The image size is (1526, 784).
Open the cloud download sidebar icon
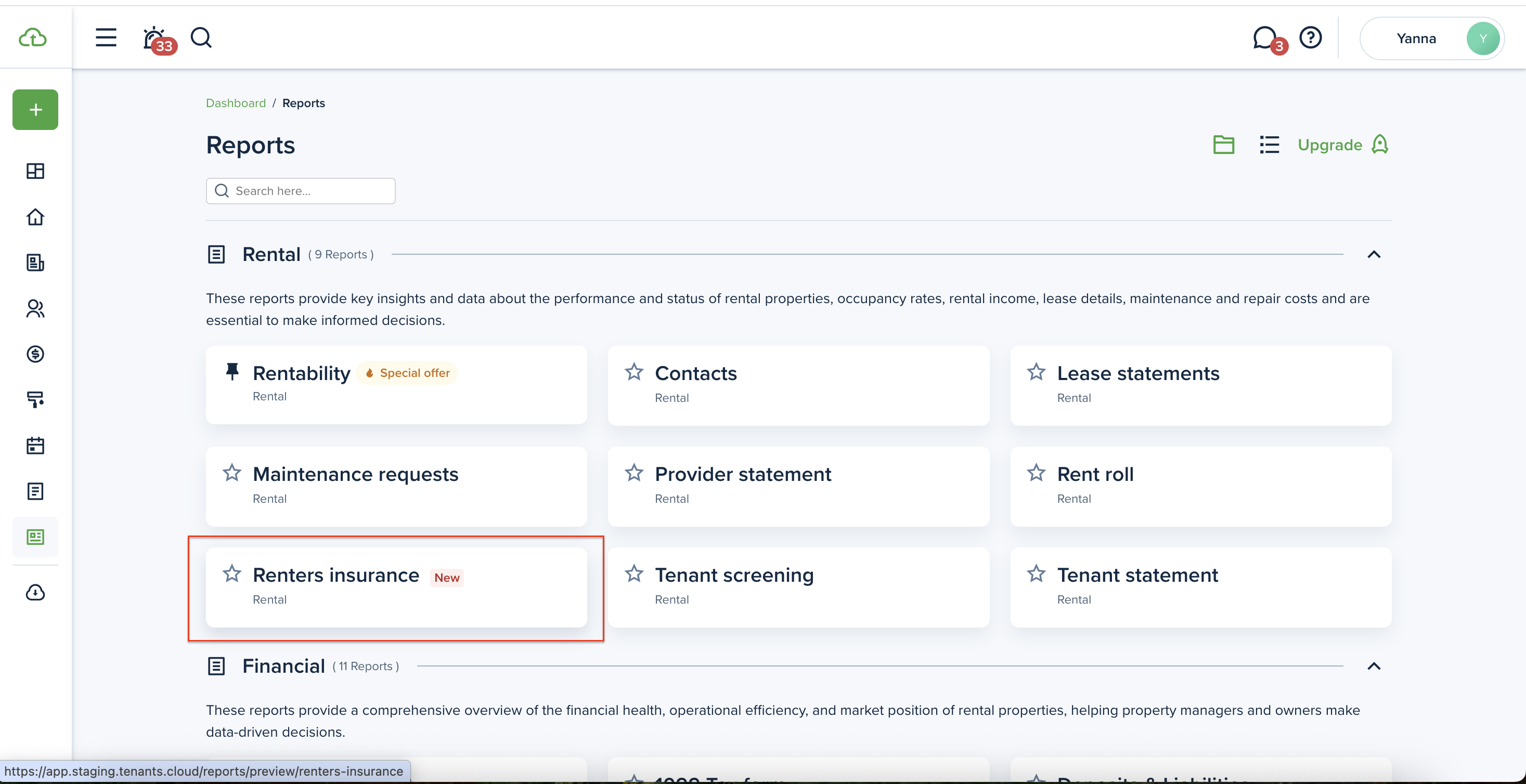[35, 593]
